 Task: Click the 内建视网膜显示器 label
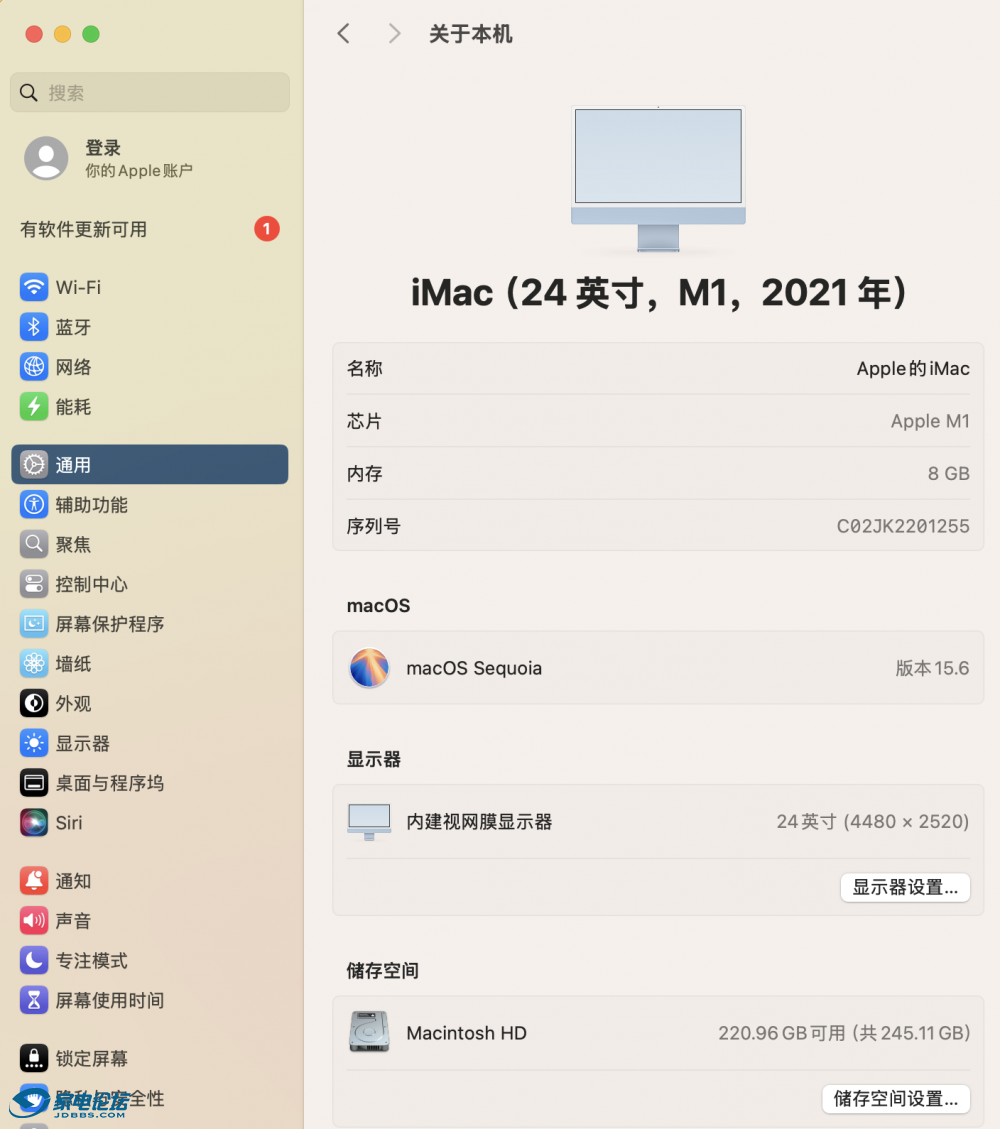(479, 822)
